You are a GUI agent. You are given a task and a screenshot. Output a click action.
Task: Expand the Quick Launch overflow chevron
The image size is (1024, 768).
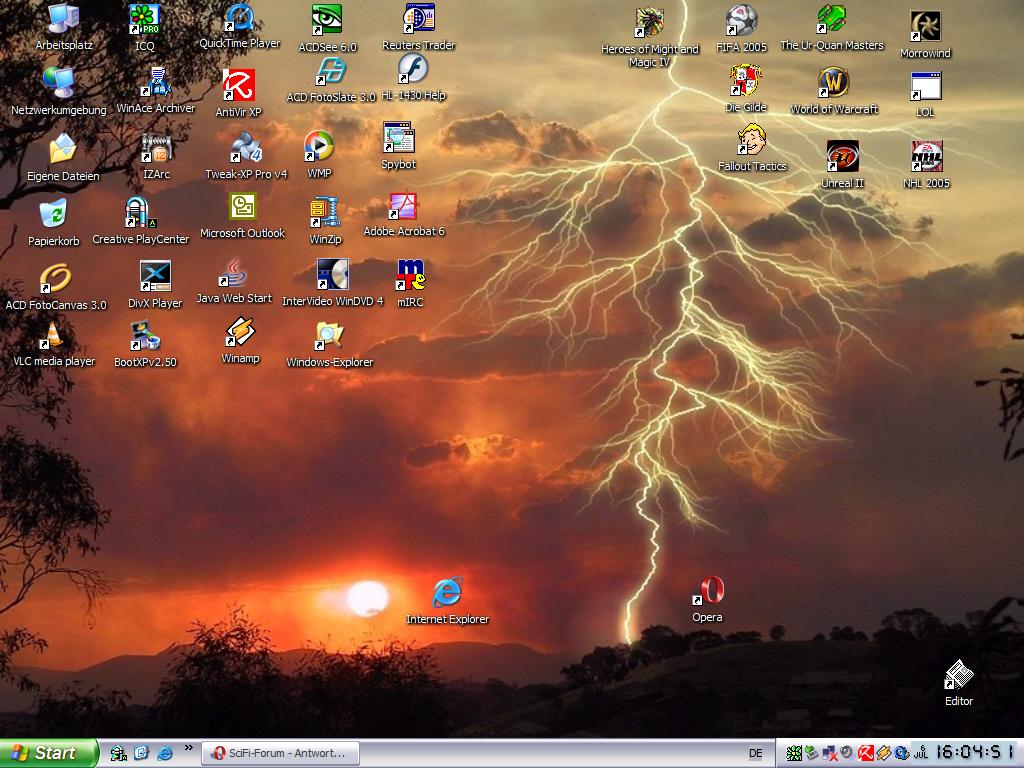click(x=187, y=749)
